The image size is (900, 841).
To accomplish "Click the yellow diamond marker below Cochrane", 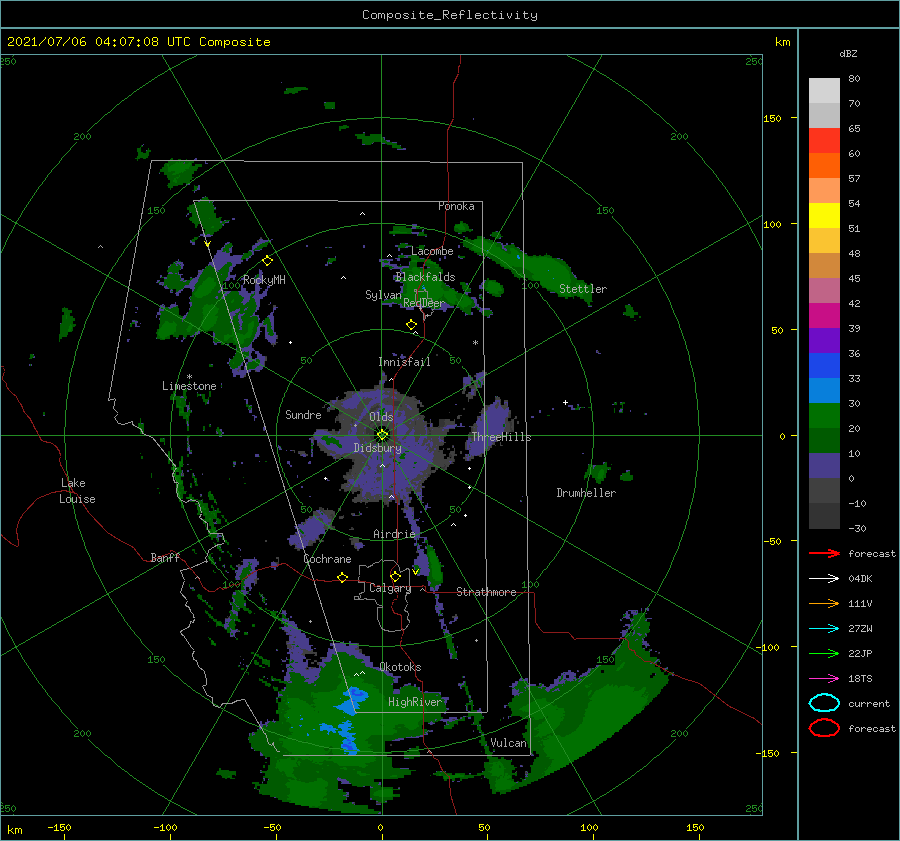I will click(343, 577).
